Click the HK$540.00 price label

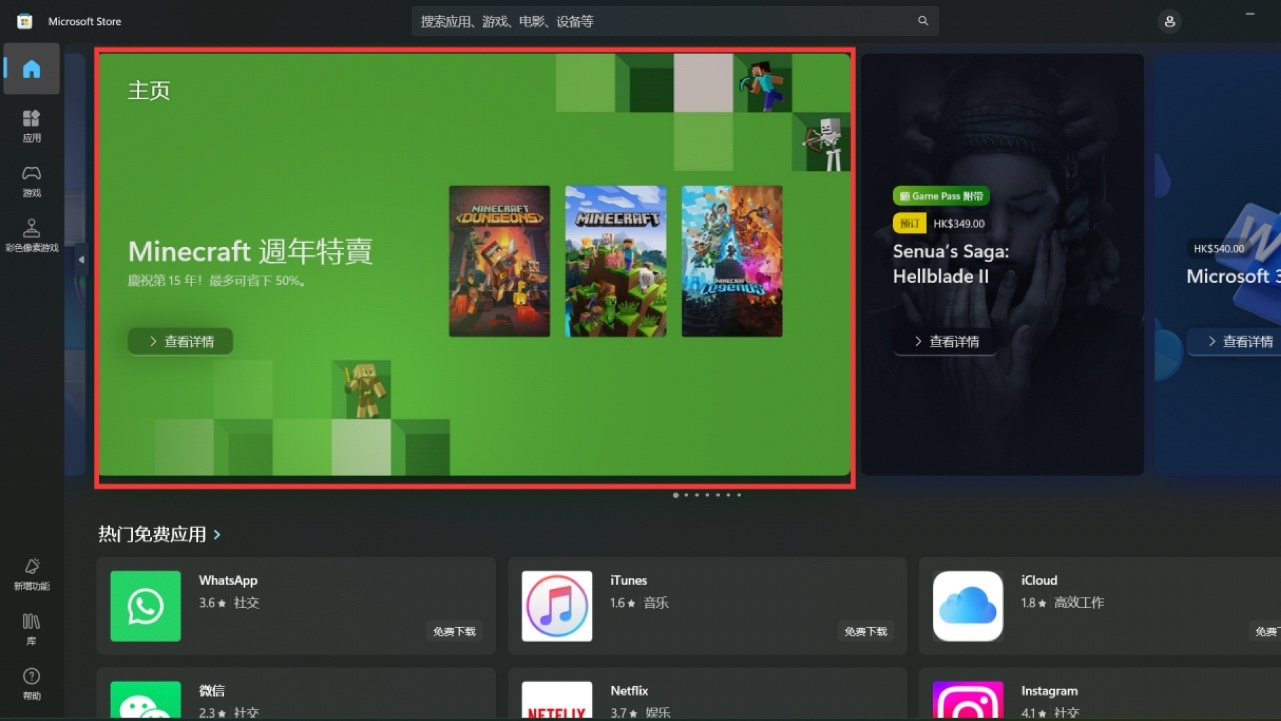click(x=1219, y=248)
